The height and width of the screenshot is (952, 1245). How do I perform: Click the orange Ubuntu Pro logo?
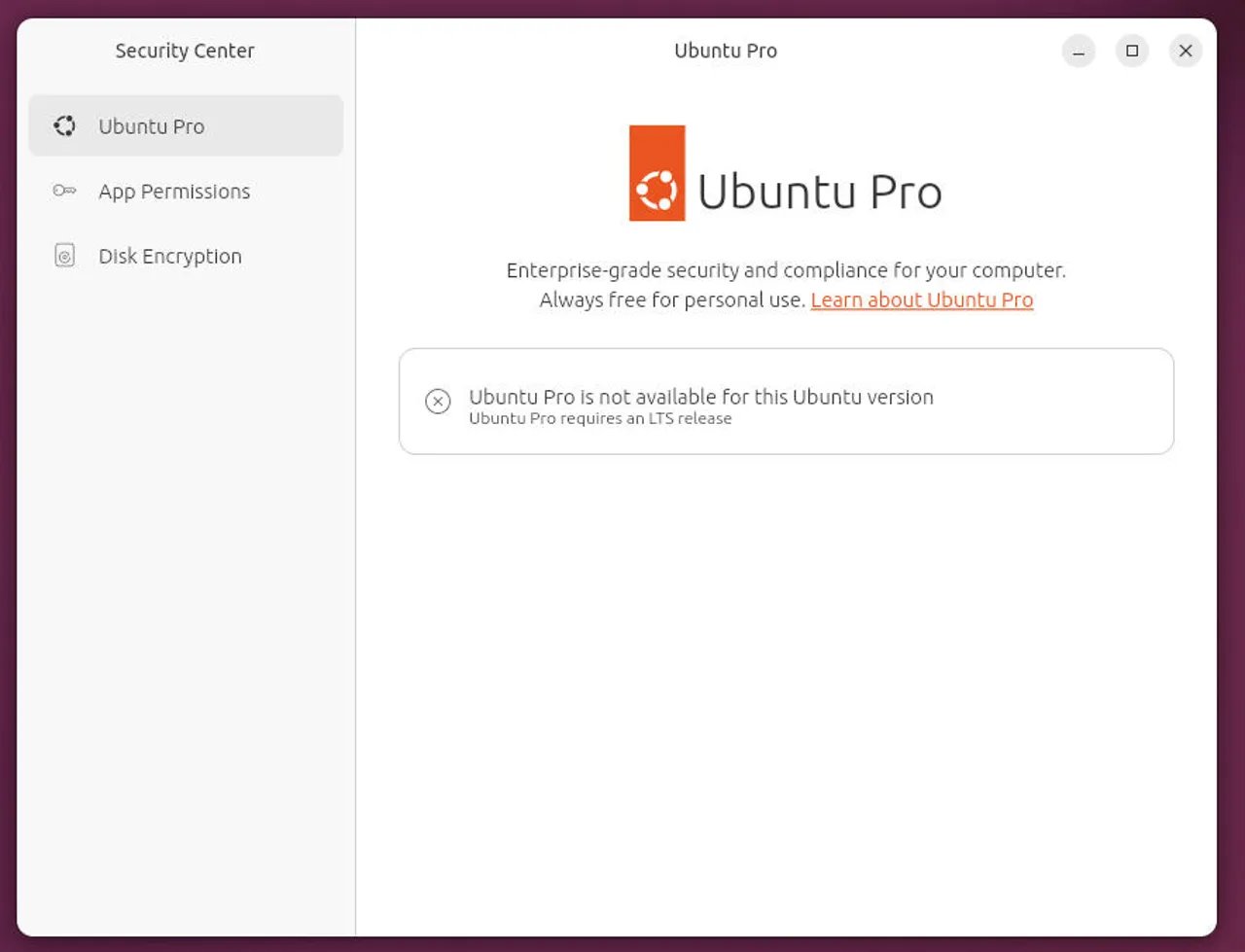coord(658,173)
